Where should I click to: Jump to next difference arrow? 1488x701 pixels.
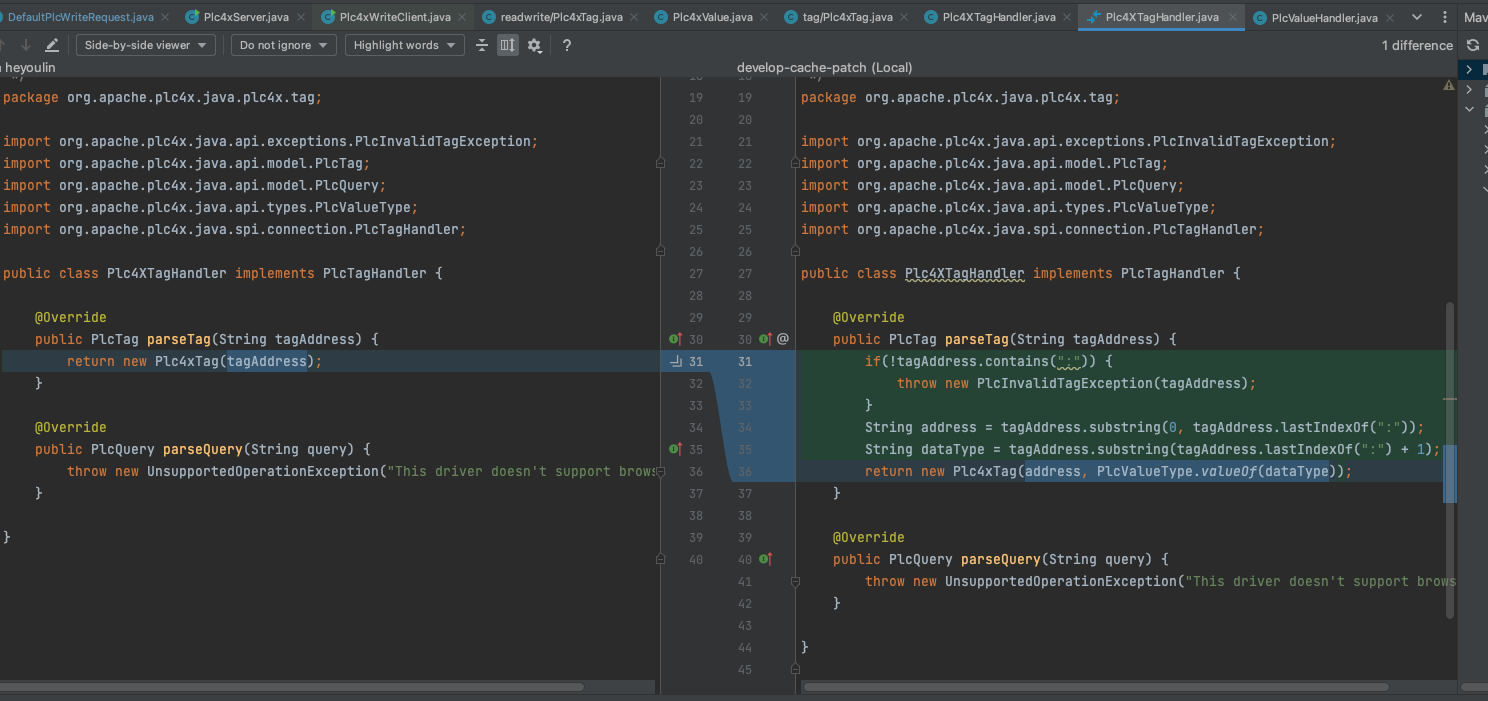point(26,45)
